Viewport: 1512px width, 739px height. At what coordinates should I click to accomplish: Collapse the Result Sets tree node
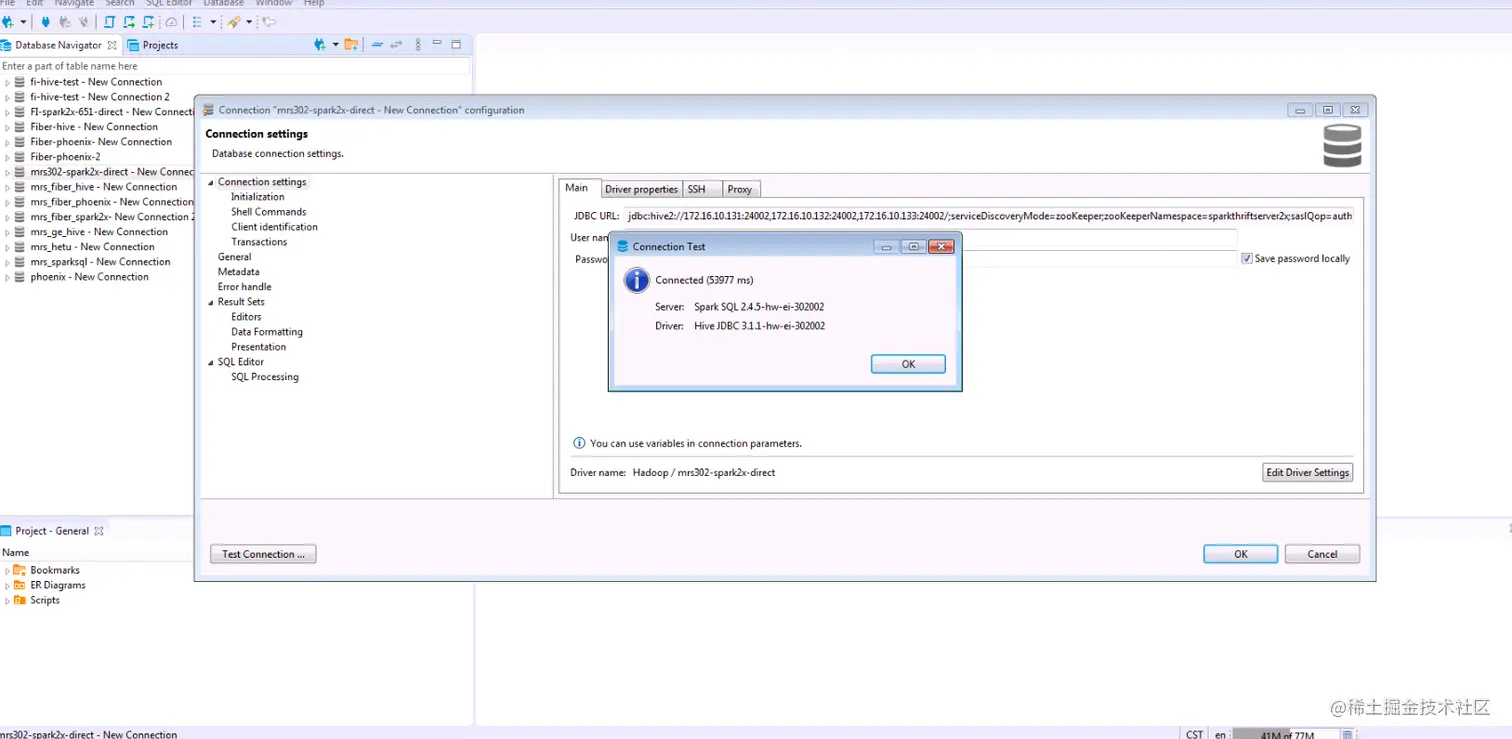[211, 302]
